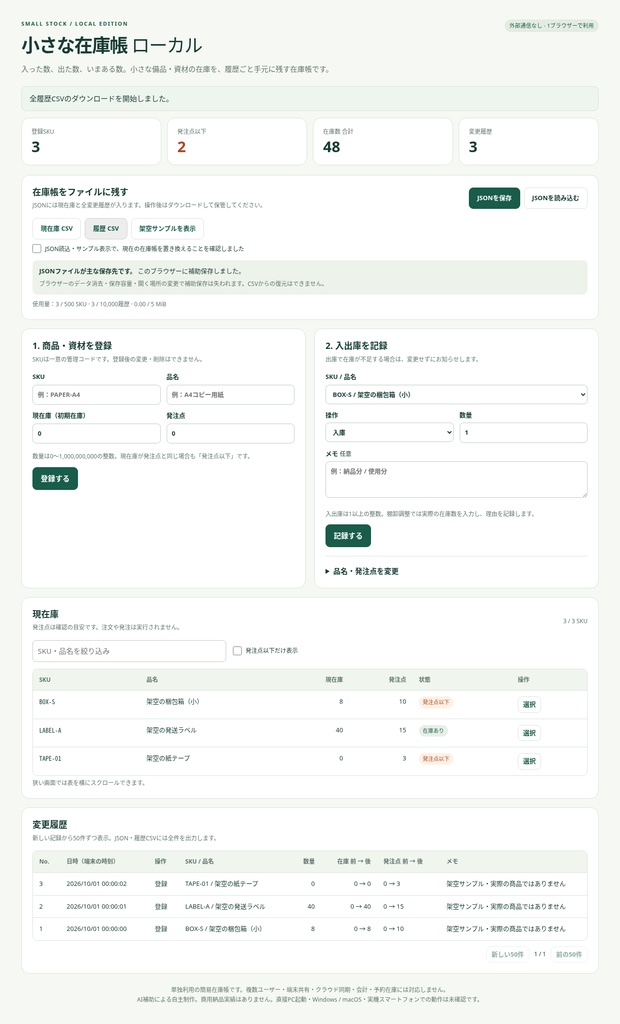
Task: Click history entry LABEL-A / 架空の発送ラベル
Action: point(225,906)
